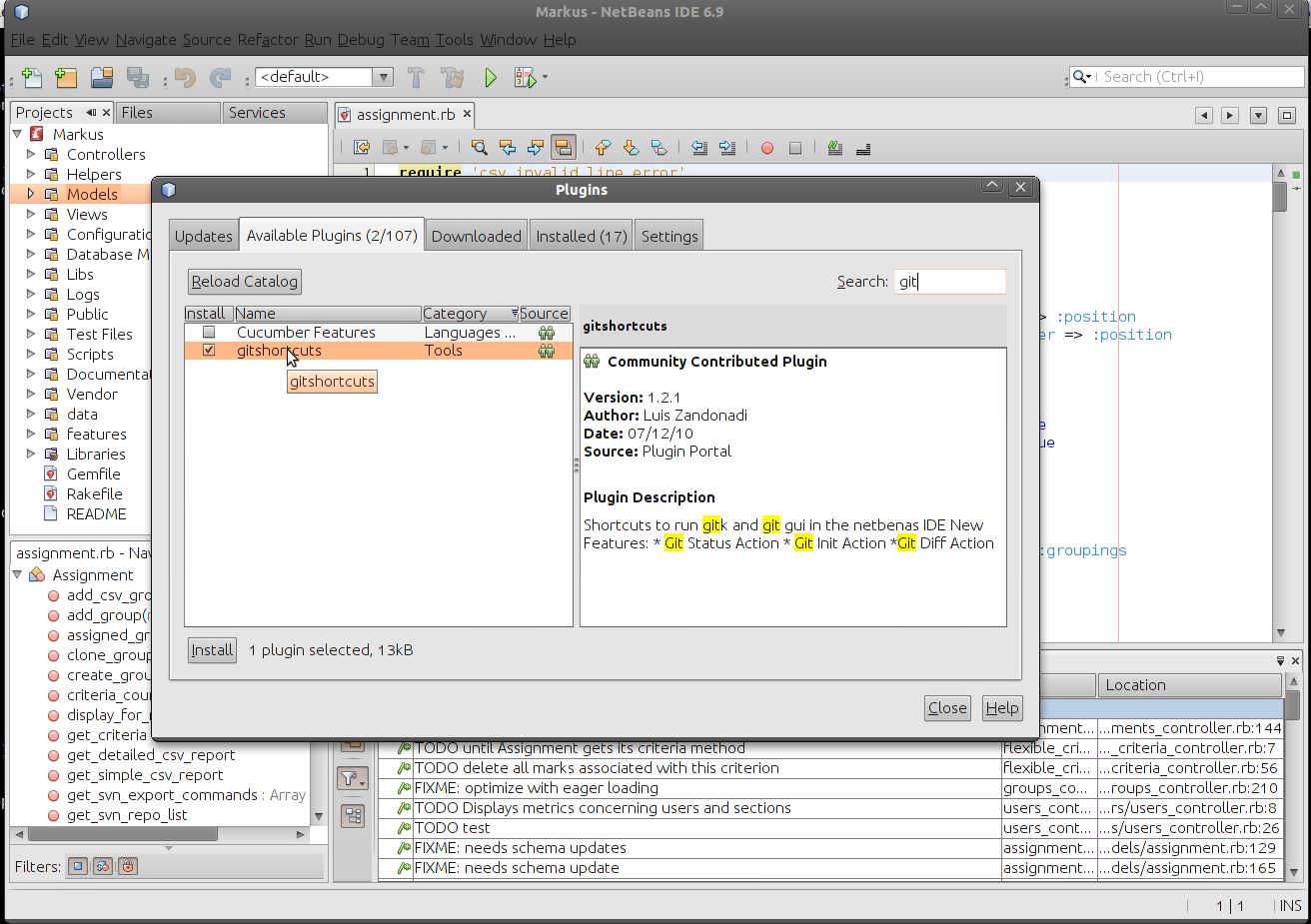Screen dimensions: 1311x924
Task: Close the assignment.rb editor tab
Action: click(x=467, y=114)
